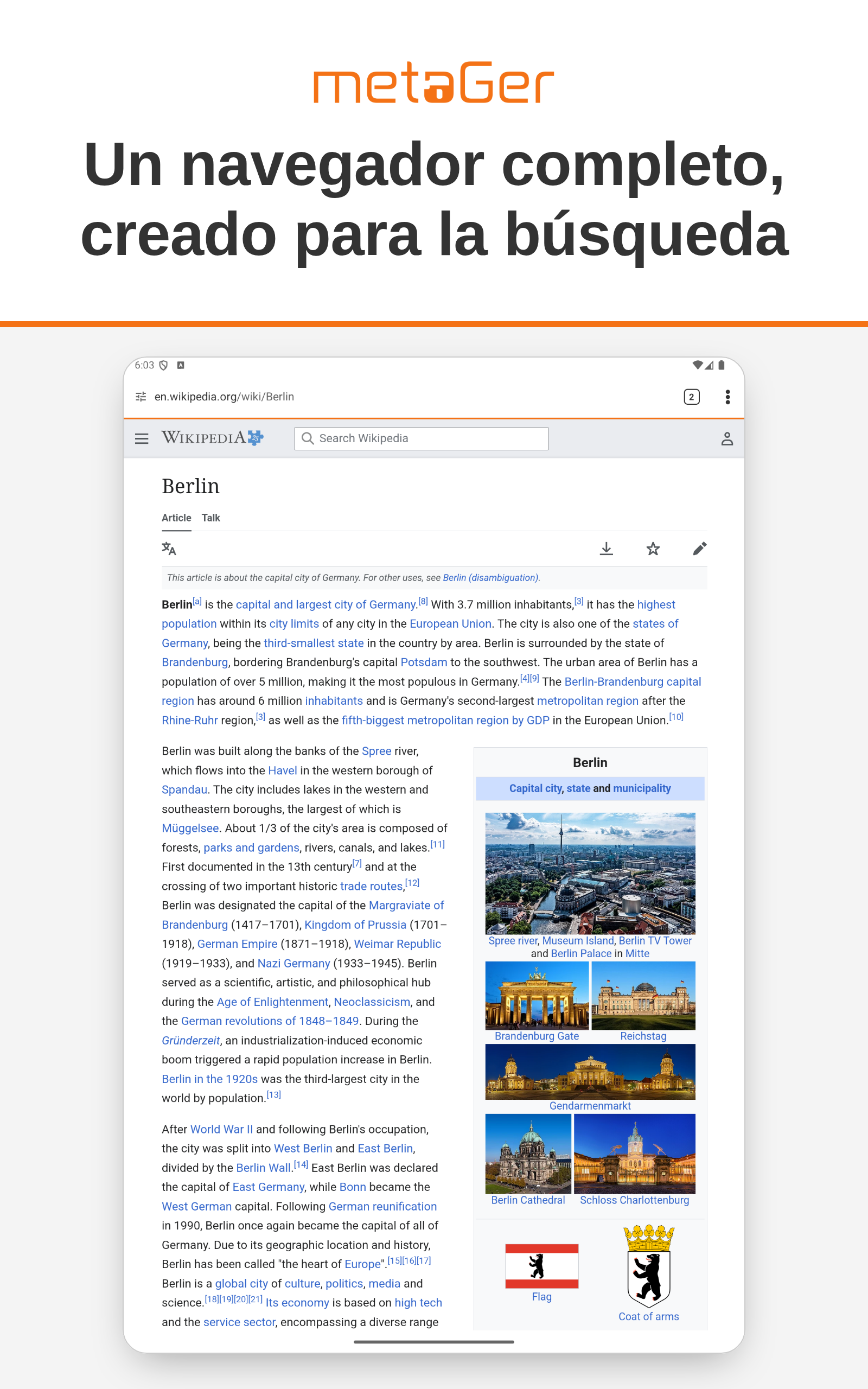Open the Wikipedia hamburger menu
This screenshot has height=1389, width=868.
pos(141,438)
